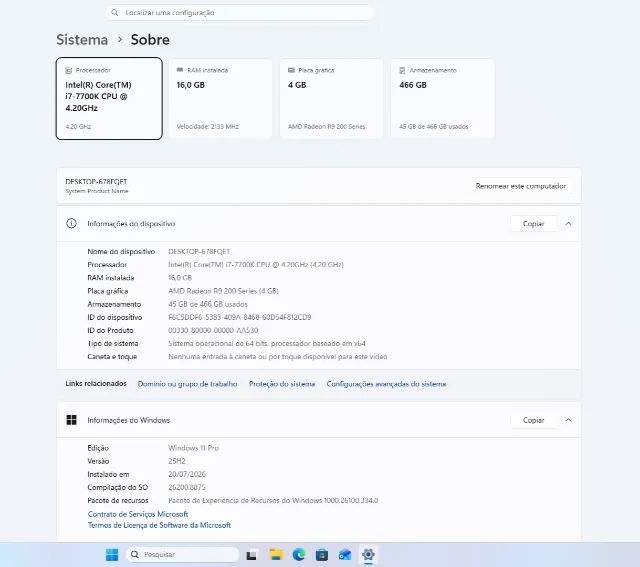
Task: Click the ID do Produto value
Action: tap(213, 330)
